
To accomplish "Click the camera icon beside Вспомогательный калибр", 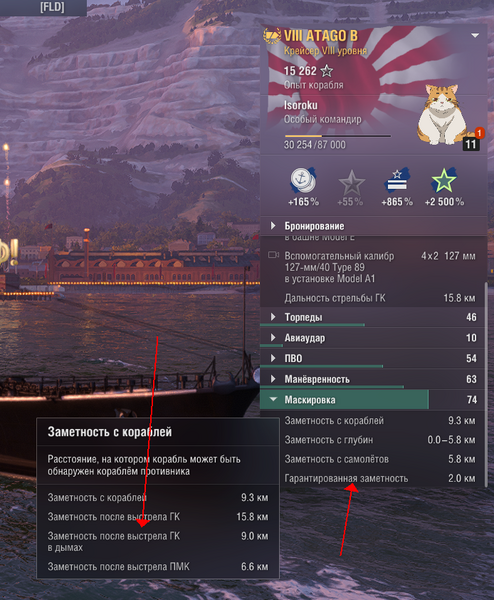I will coord(273,255).
